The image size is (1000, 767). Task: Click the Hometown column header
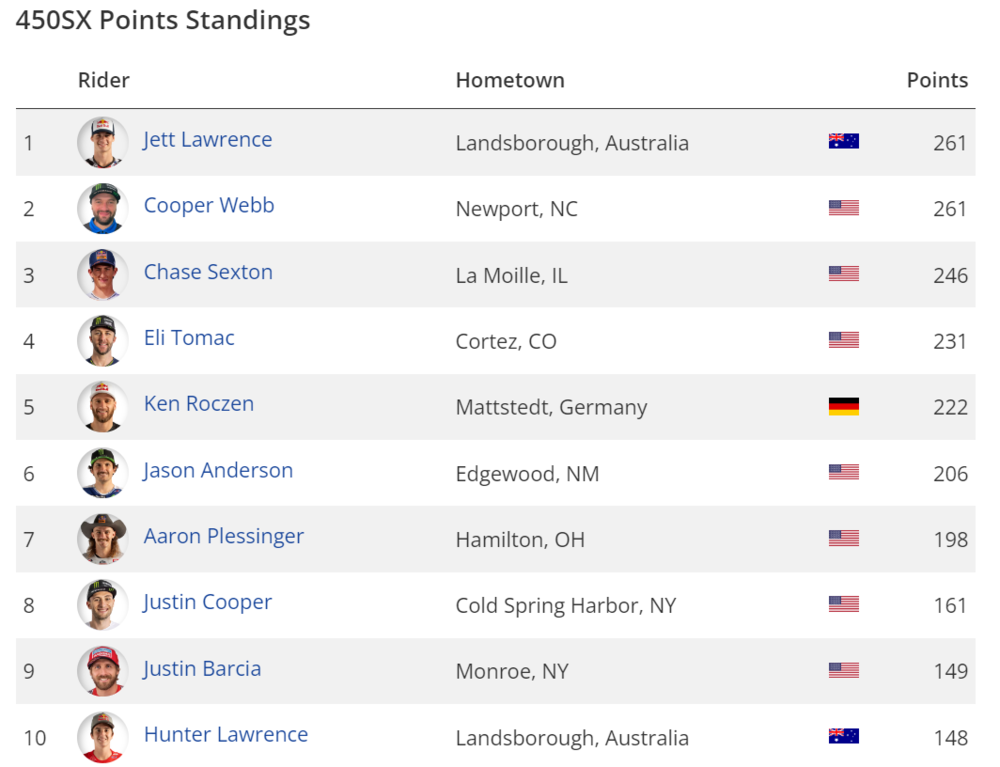[510, 80]
